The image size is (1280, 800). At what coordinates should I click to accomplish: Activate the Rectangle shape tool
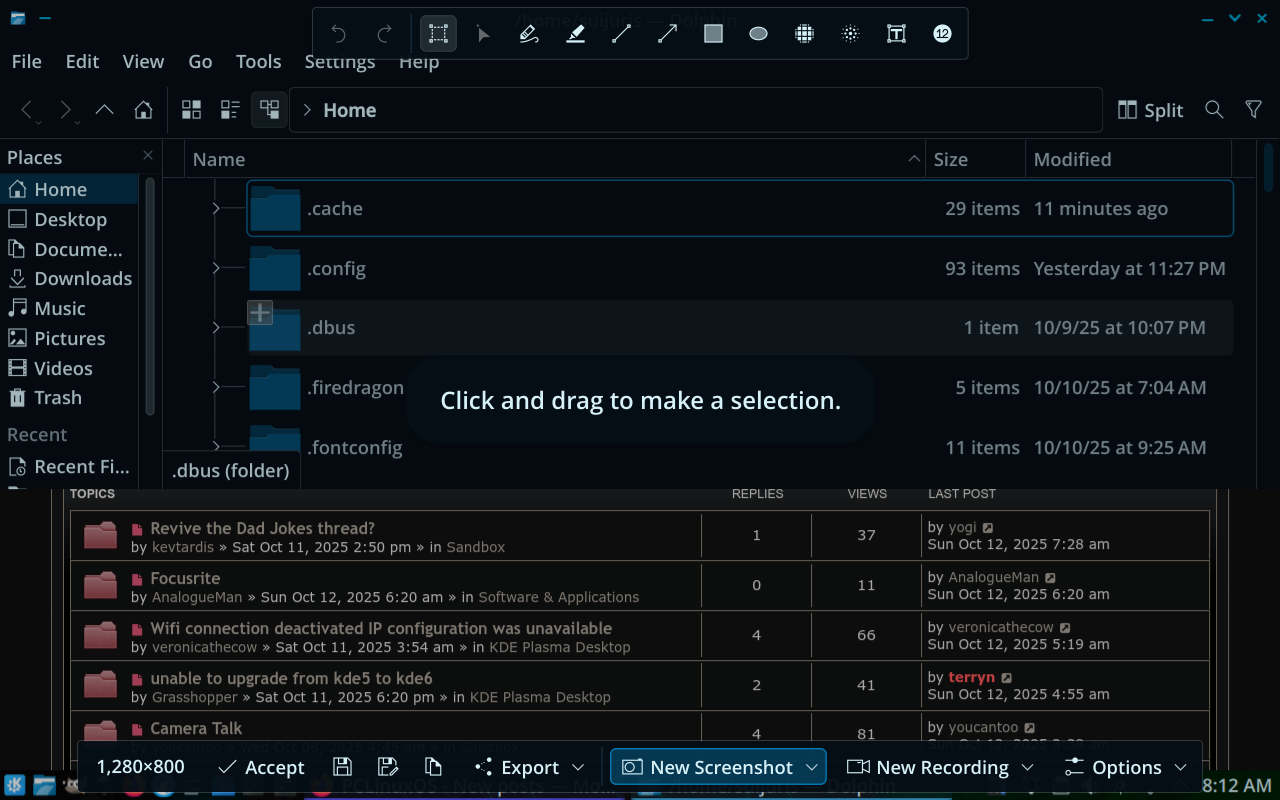pyautogui.click(x=713, y=34)
